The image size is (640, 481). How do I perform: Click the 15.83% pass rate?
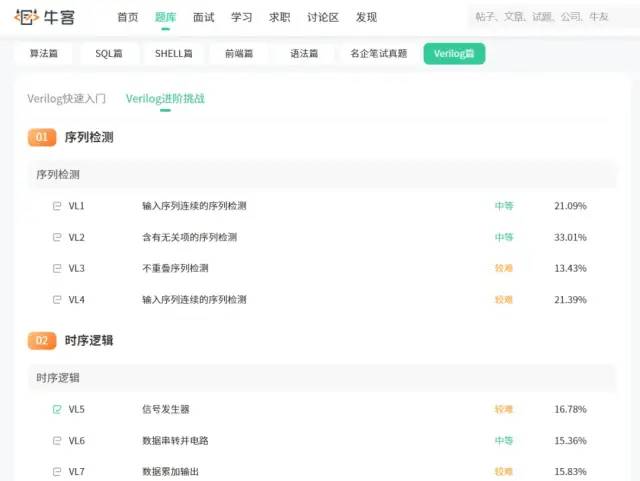click(570, 472)
